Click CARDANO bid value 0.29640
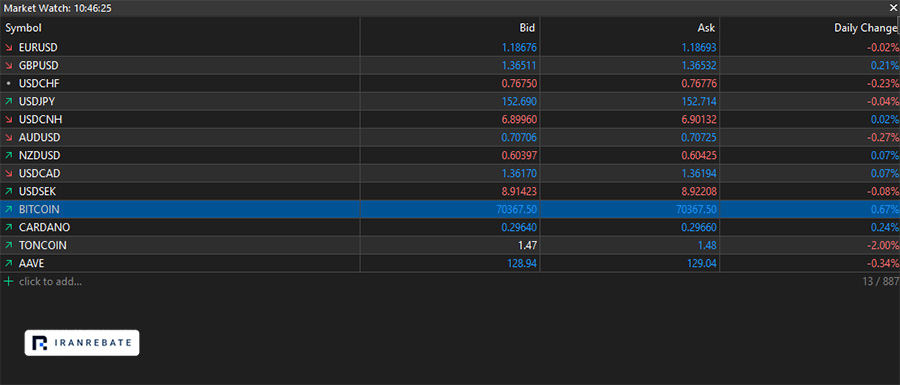Image resolution: width=900 pixels, height=385 pixels. point(519,228)
